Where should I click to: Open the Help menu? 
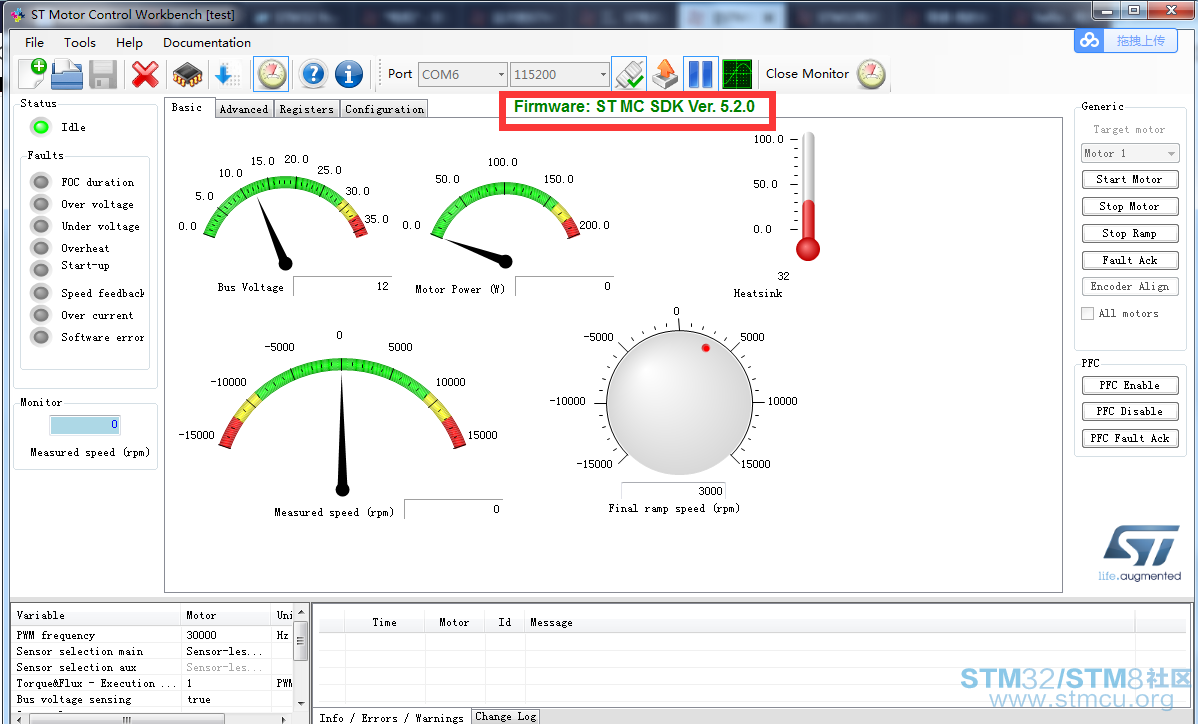point(129,43)
